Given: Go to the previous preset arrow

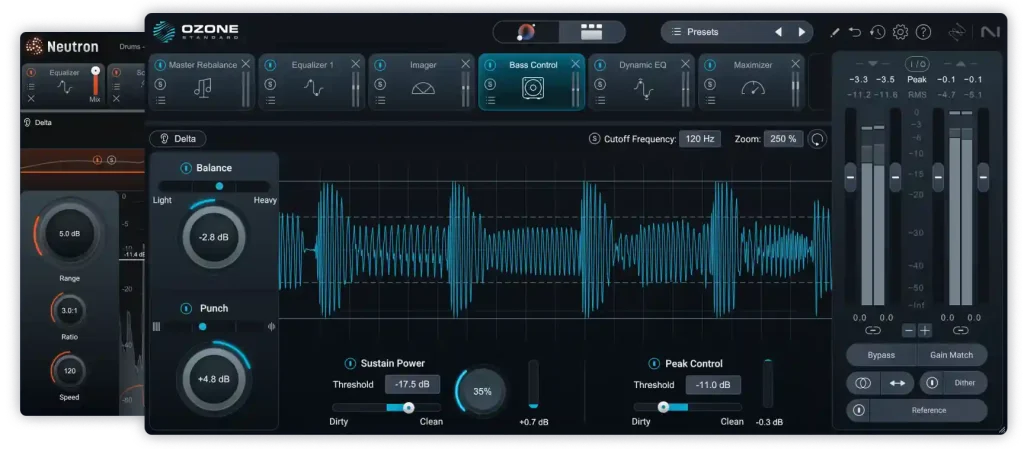Looking at the screenshot, I should [x=779, y=32].
